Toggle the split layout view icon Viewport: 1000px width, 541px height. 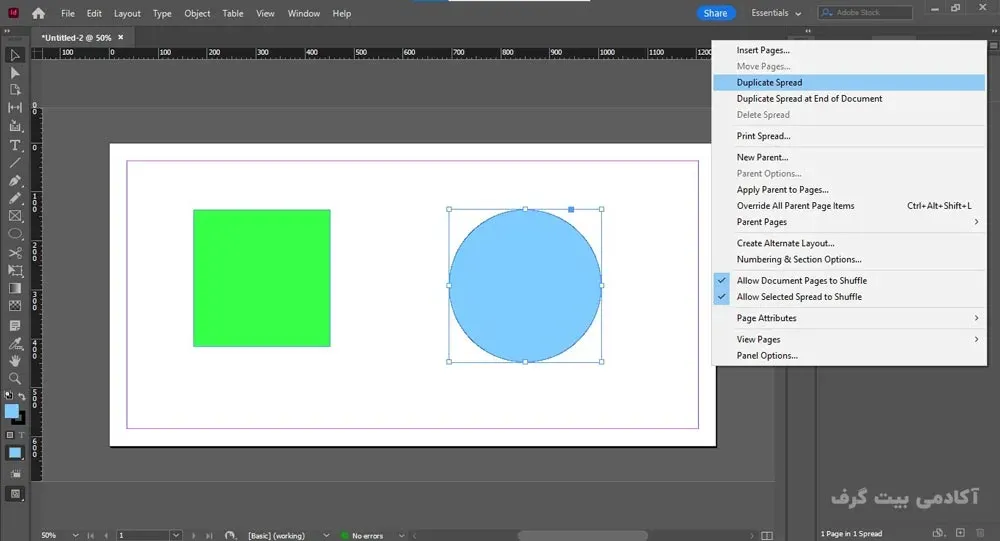coord(767,535)
